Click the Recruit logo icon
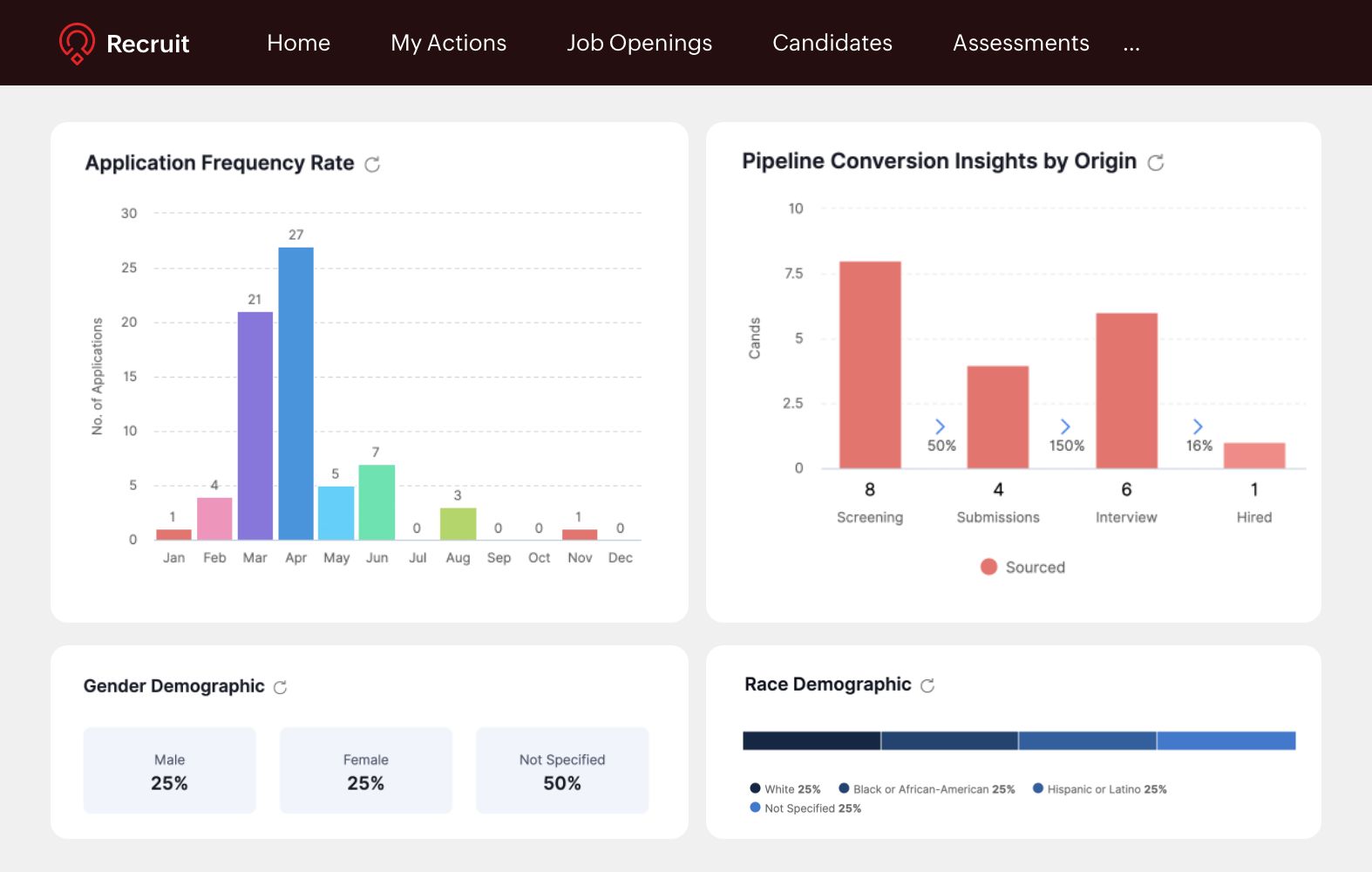Image resolution: width=1372 pixels, height=872 pixels. click(77, 43)
